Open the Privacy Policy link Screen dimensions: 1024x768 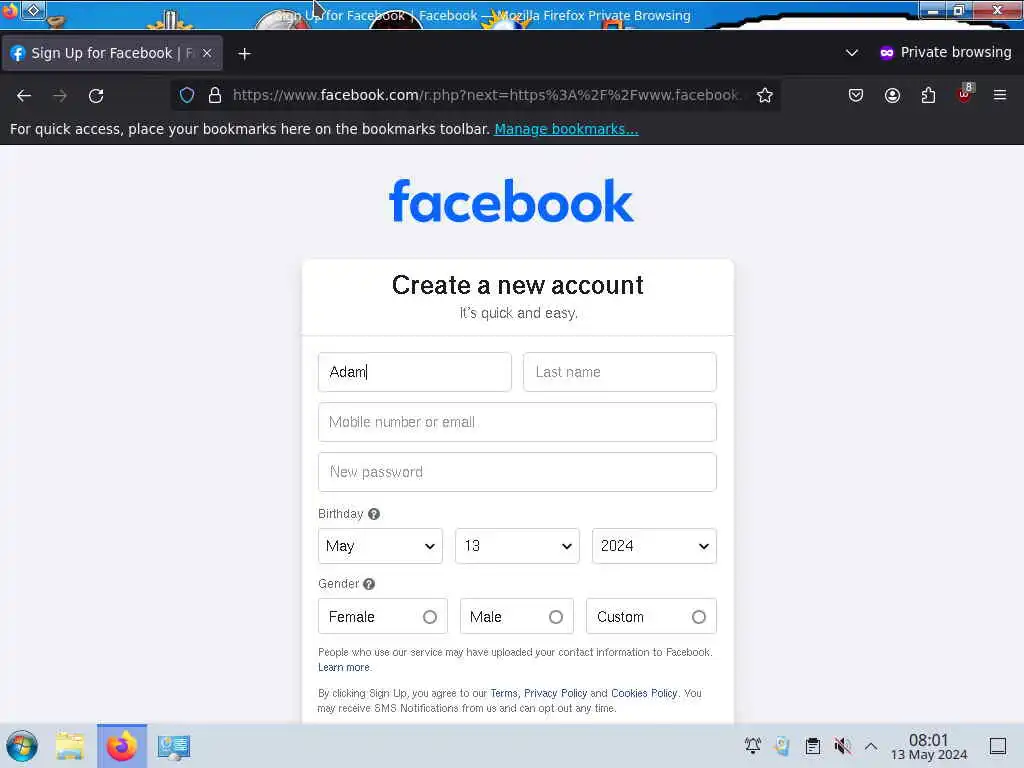(555, 693)
